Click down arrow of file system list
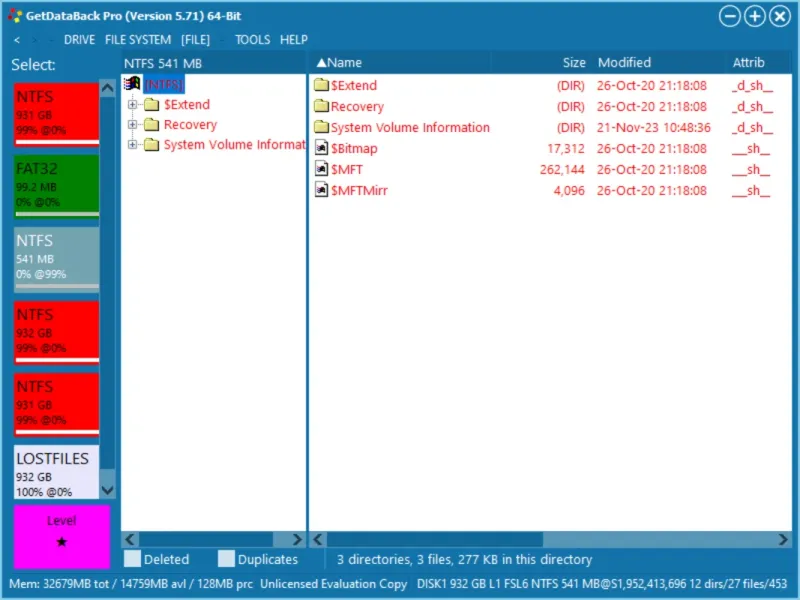This screenshot has width=800, height=600. point(108,490)
